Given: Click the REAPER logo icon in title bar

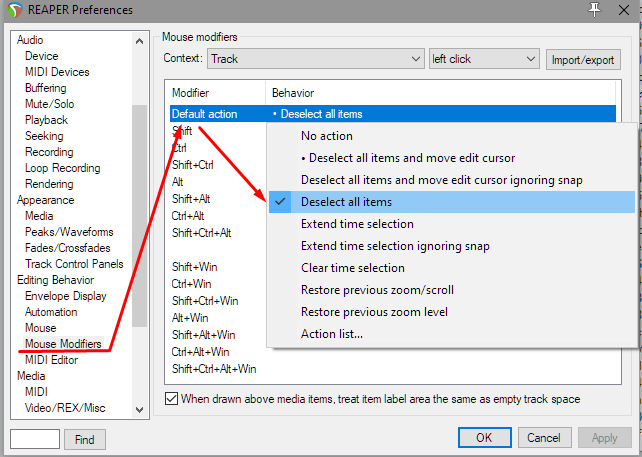Looking at the screenshot, I should pyautogui.click(x=15, y=10).
